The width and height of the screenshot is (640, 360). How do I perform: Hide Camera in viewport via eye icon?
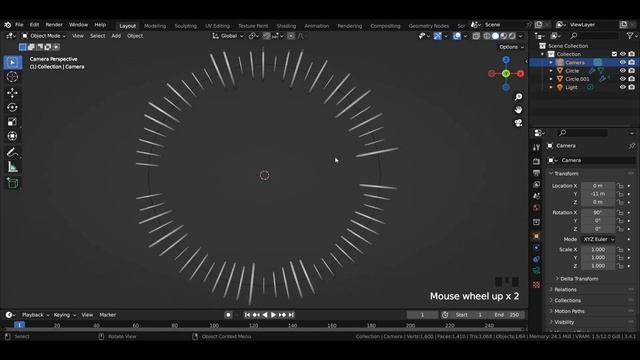coord(622,62)
